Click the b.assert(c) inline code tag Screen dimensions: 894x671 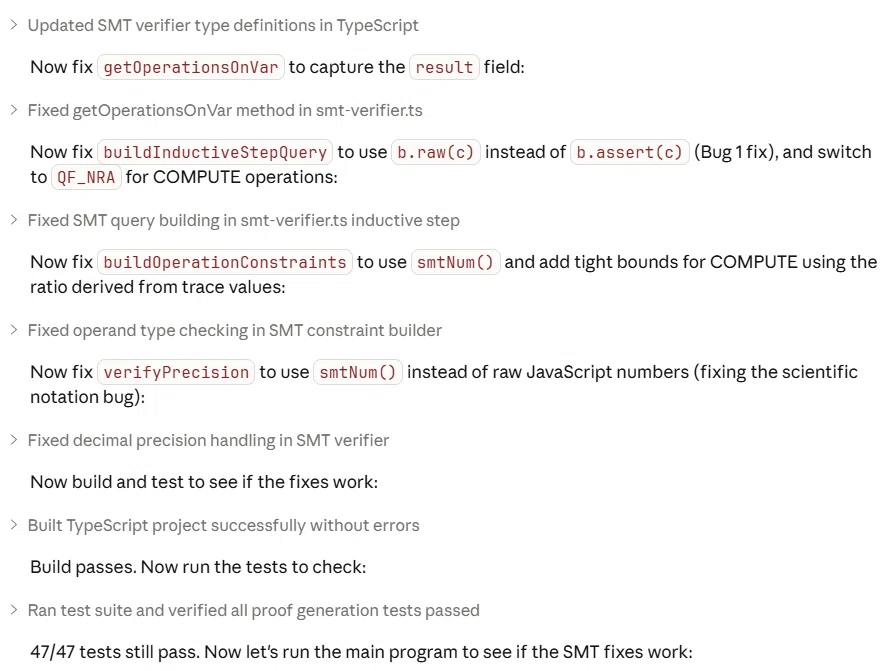[x=629, y=152]
